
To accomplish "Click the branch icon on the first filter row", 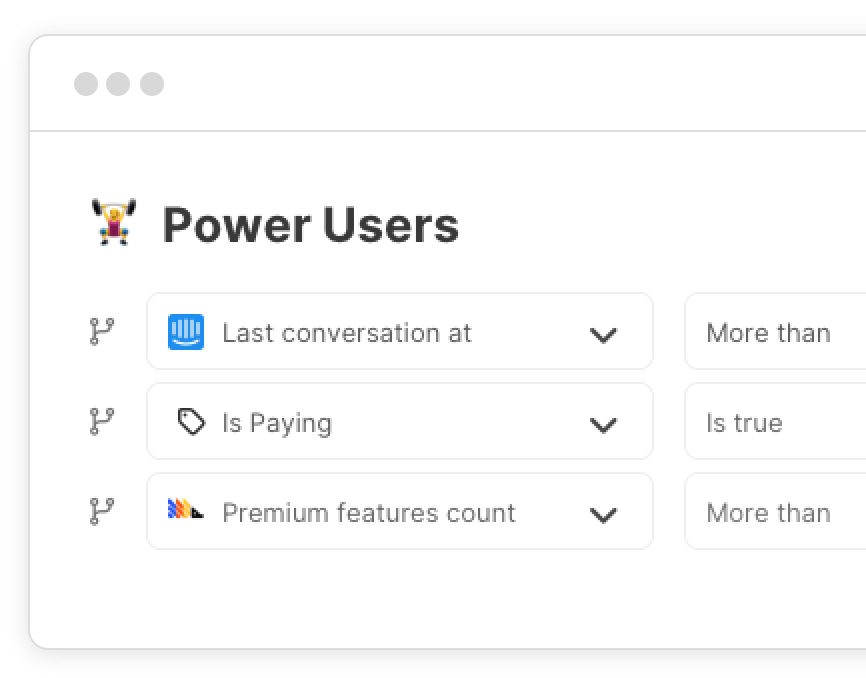I will (101, 331).
